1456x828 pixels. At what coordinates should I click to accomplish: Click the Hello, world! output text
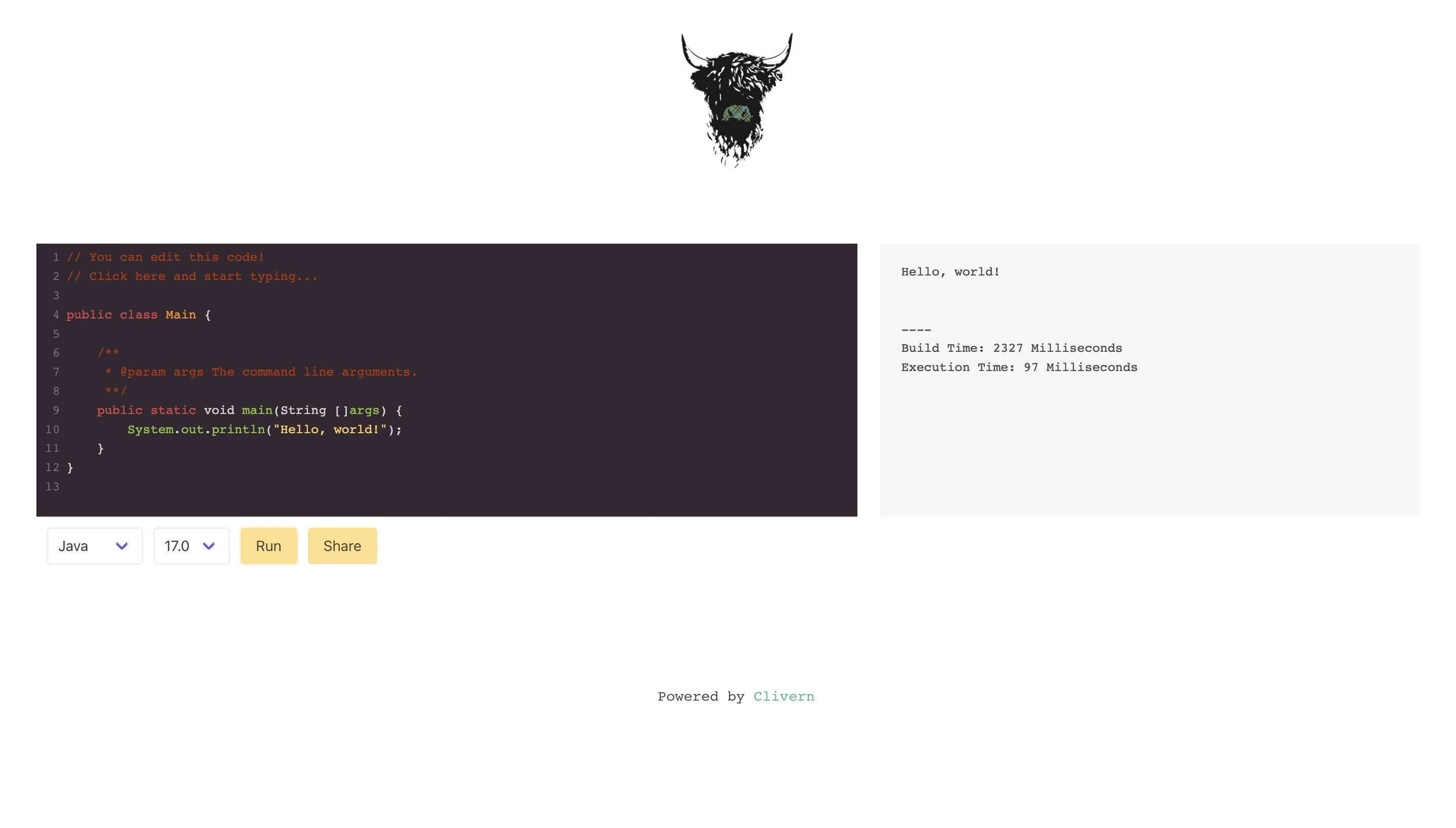[950, 272]
